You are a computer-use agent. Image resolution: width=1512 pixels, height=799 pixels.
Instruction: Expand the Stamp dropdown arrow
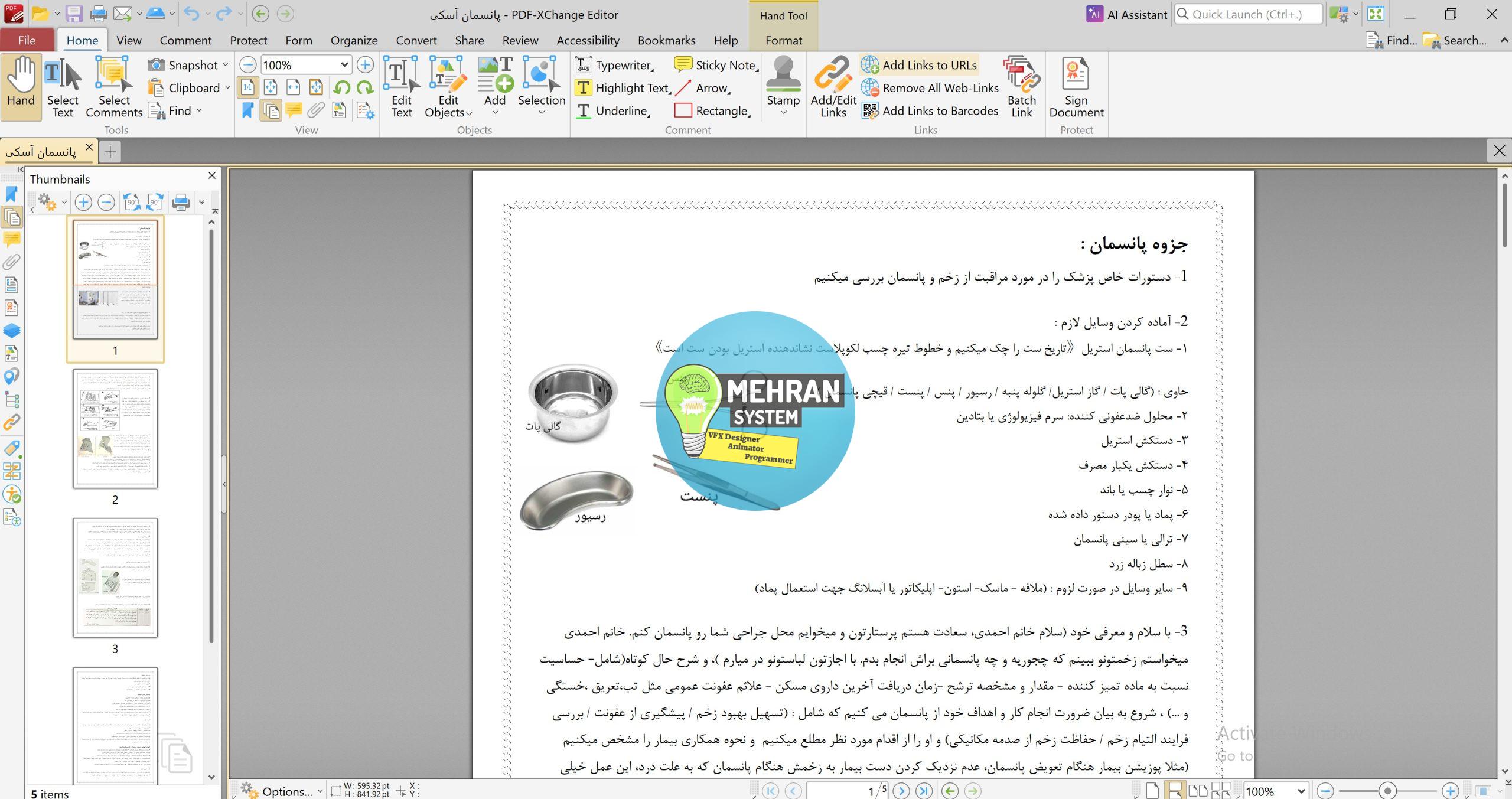point(783,113)
